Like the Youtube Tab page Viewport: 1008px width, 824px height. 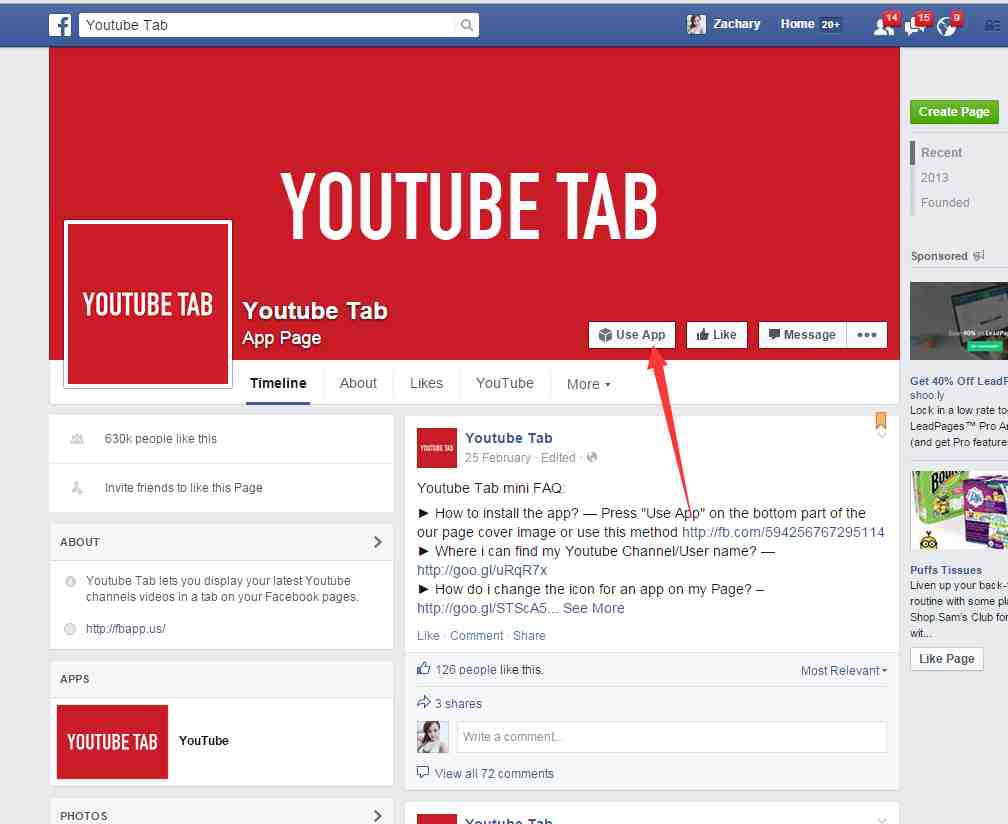pos(717,335)
